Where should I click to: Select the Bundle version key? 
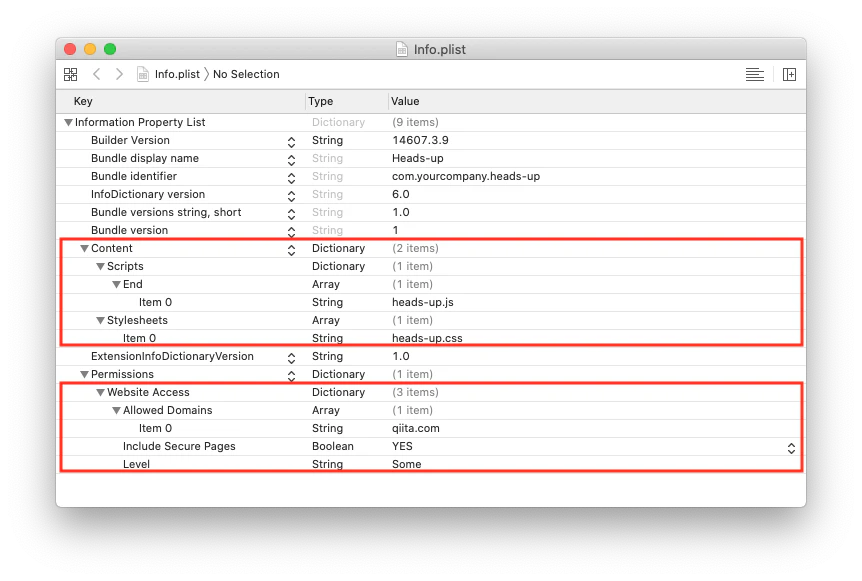[x=129, y=230]
